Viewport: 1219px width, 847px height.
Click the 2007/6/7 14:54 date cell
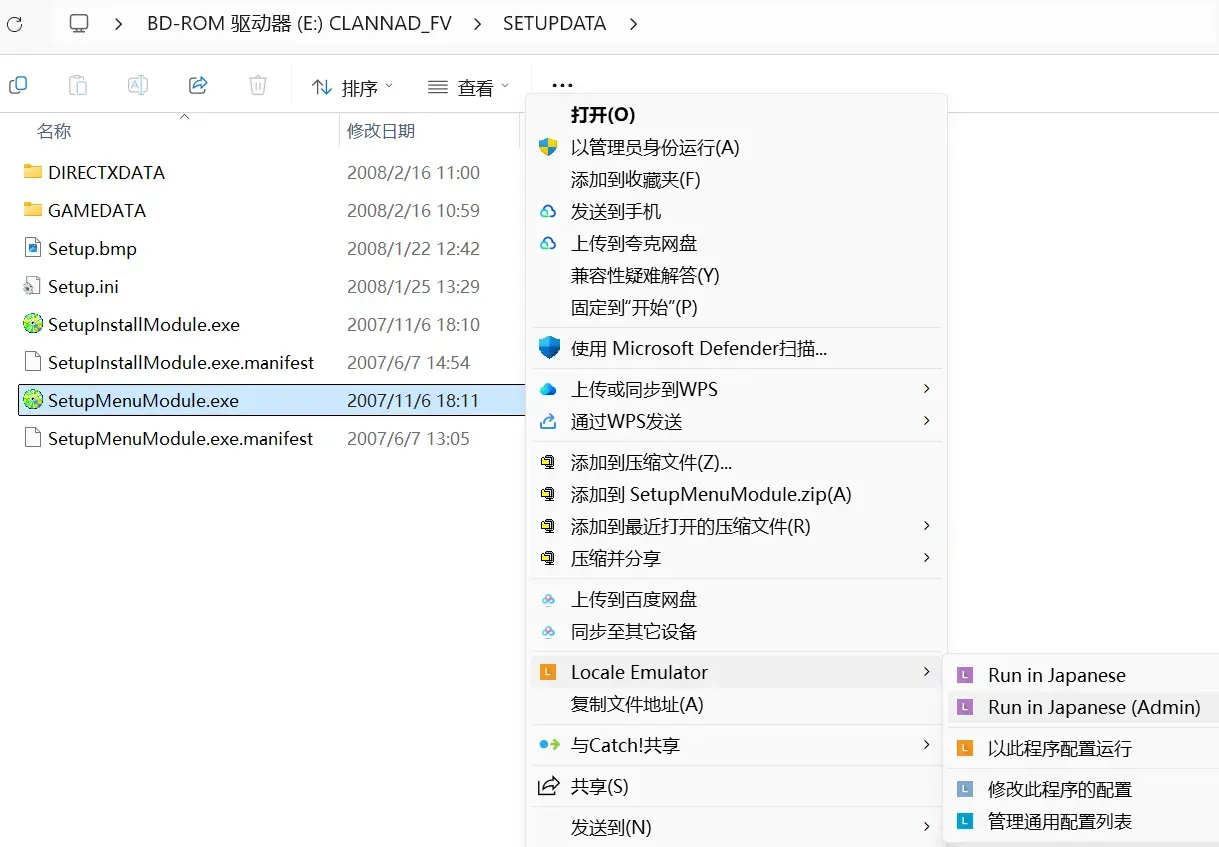pyautogui.click(x=408, y=362)
